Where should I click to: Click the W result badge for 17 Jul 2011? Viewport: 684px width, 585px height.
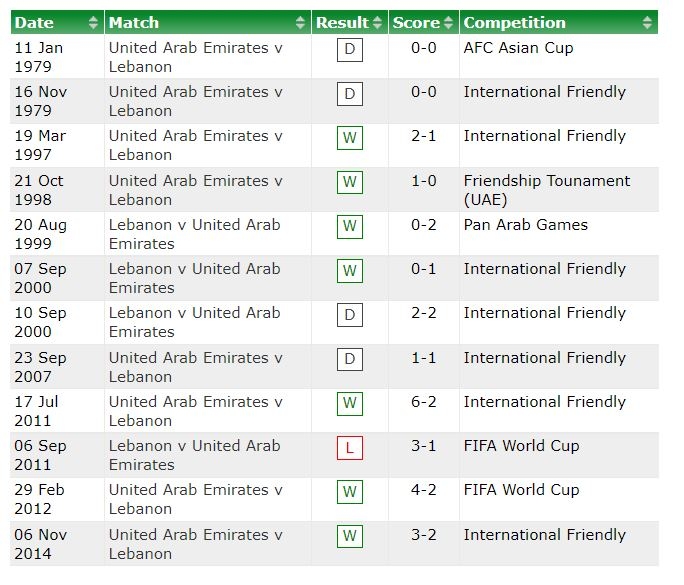click(x=350, y=404)
